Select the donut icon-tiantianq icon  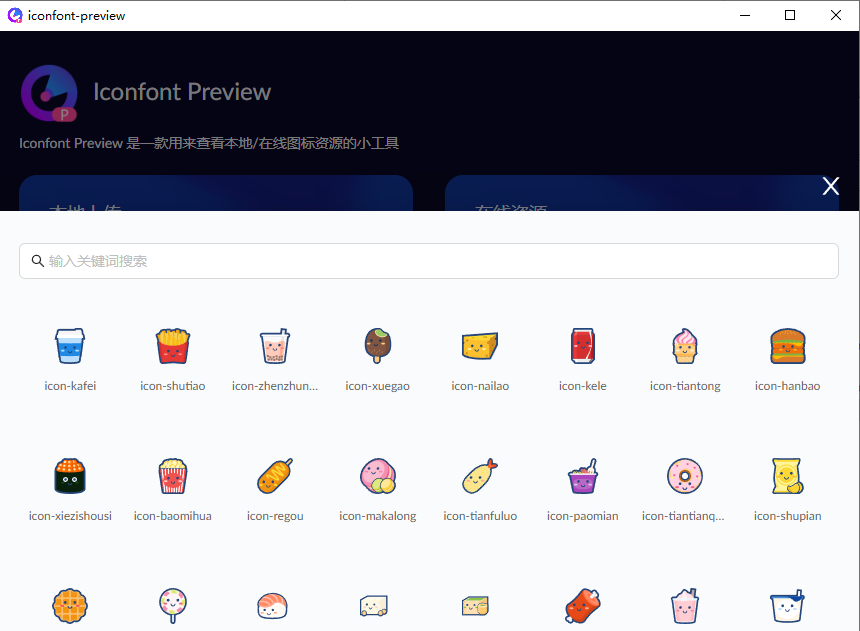tap(685, 476)
